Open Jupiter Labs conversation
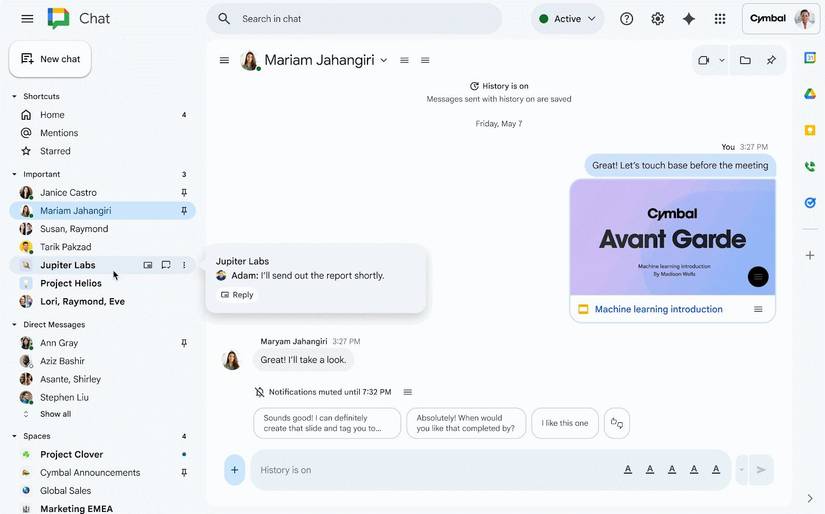 tap(67, 265)
